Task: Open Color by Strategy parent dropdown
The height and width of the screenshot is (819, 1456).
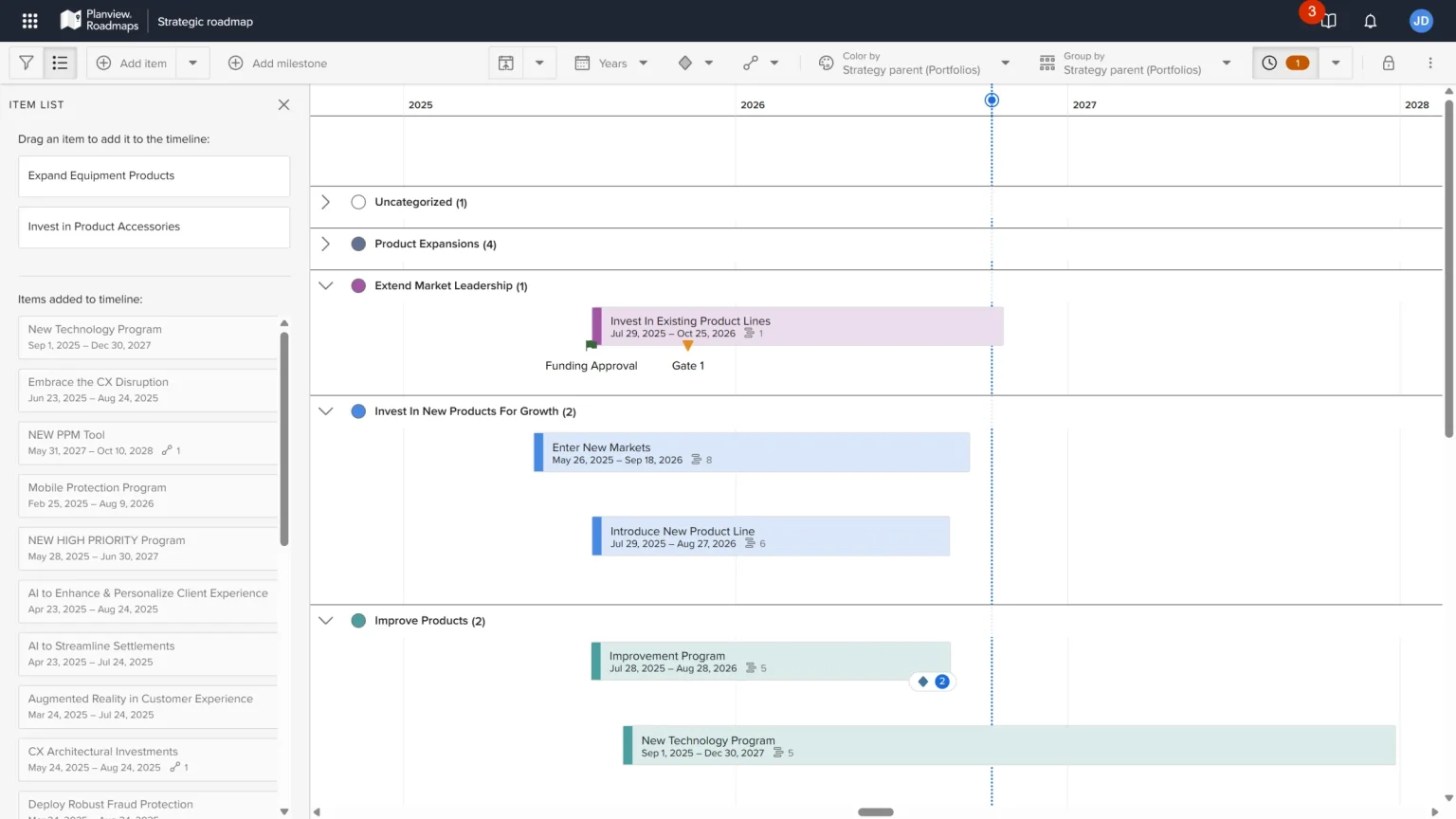Action: [914, 63]
